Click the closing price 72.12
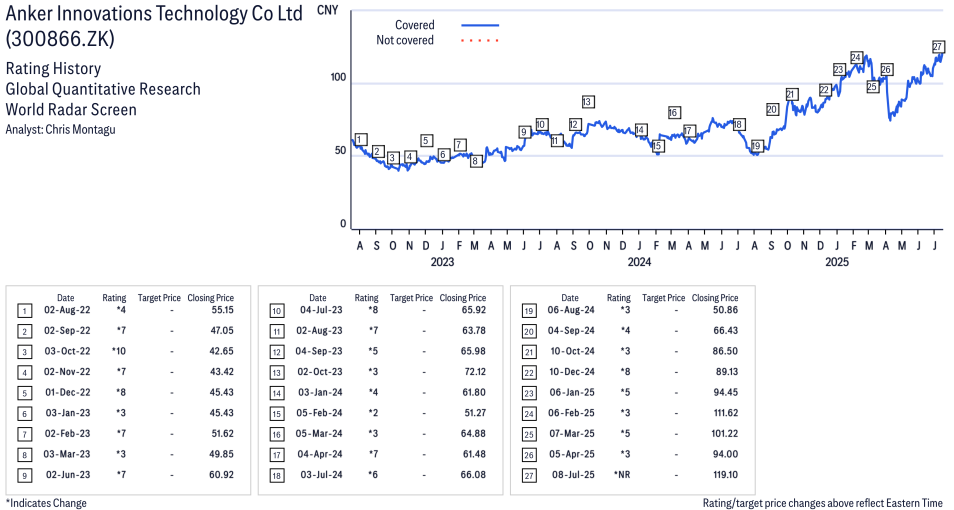Image resolution: width=954 pixels, height=510 pixels. point(474,372)
